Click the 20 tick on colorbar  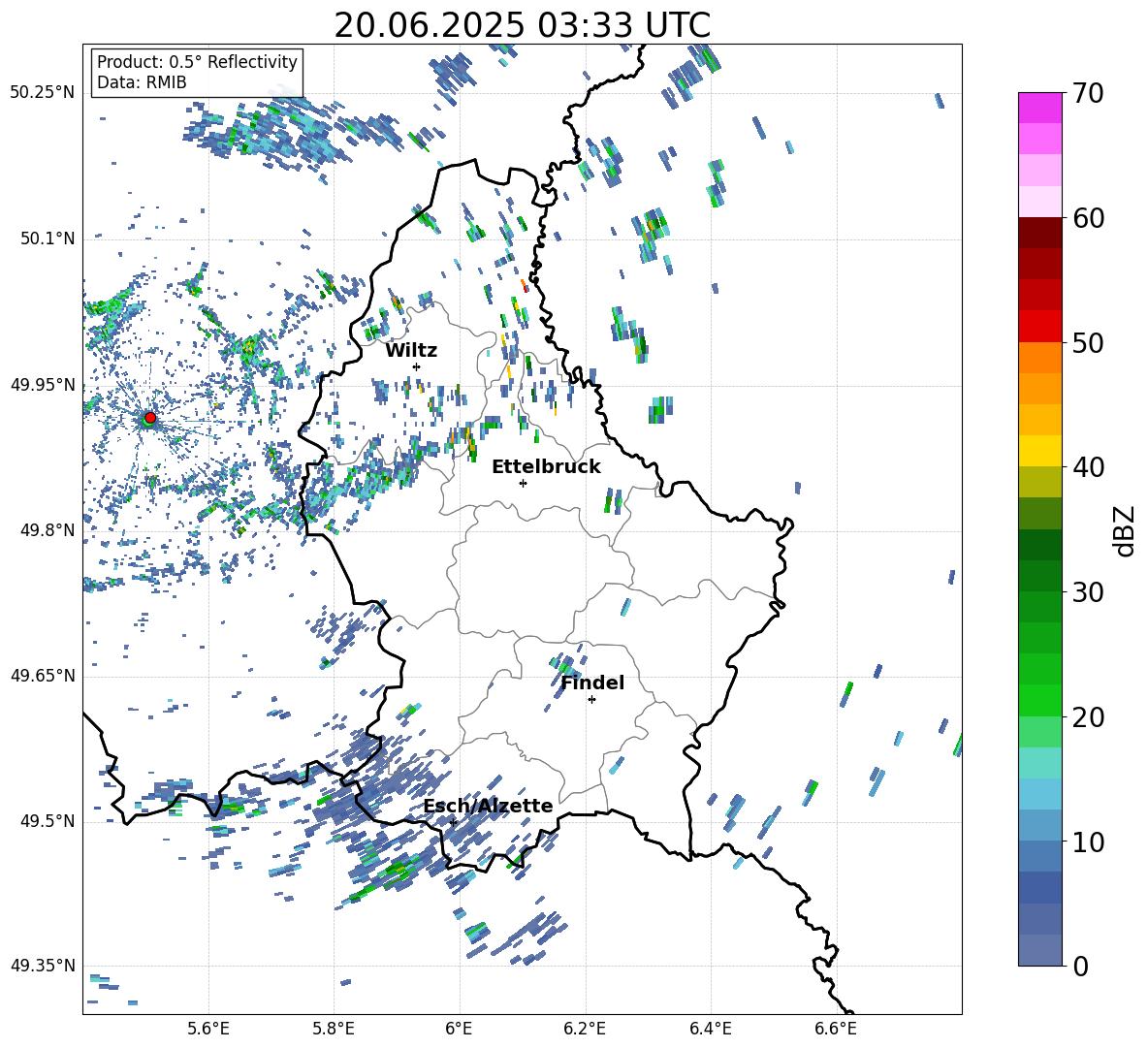coord(1088,716)
